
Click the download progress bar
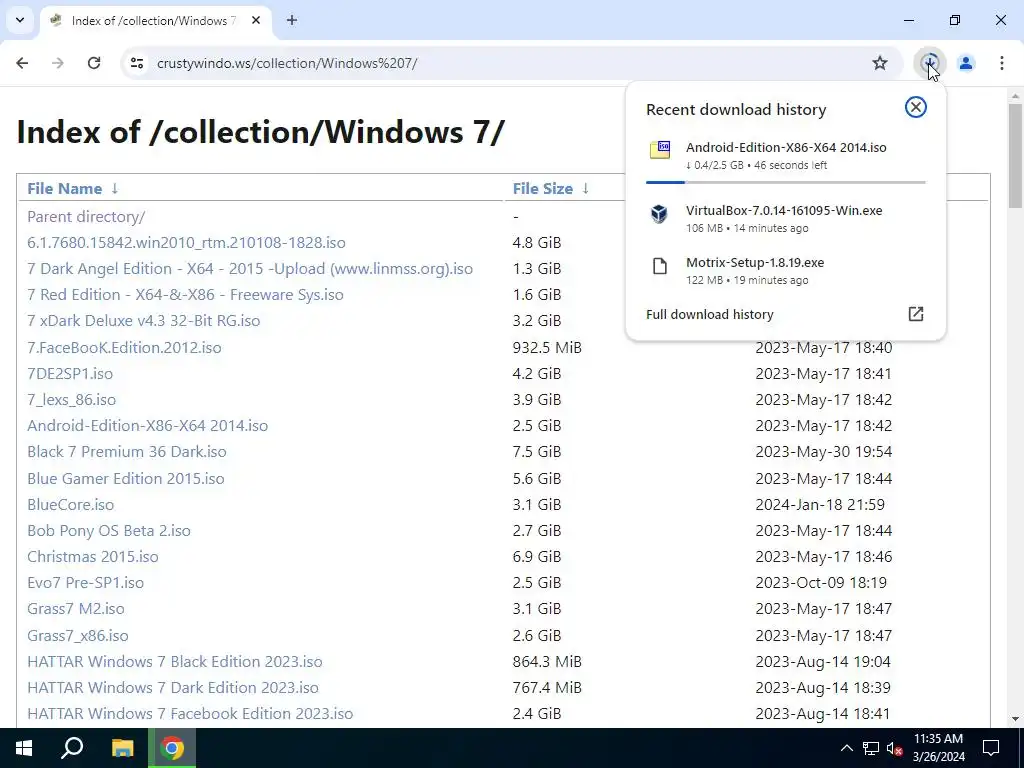click(x=786, y=182)
